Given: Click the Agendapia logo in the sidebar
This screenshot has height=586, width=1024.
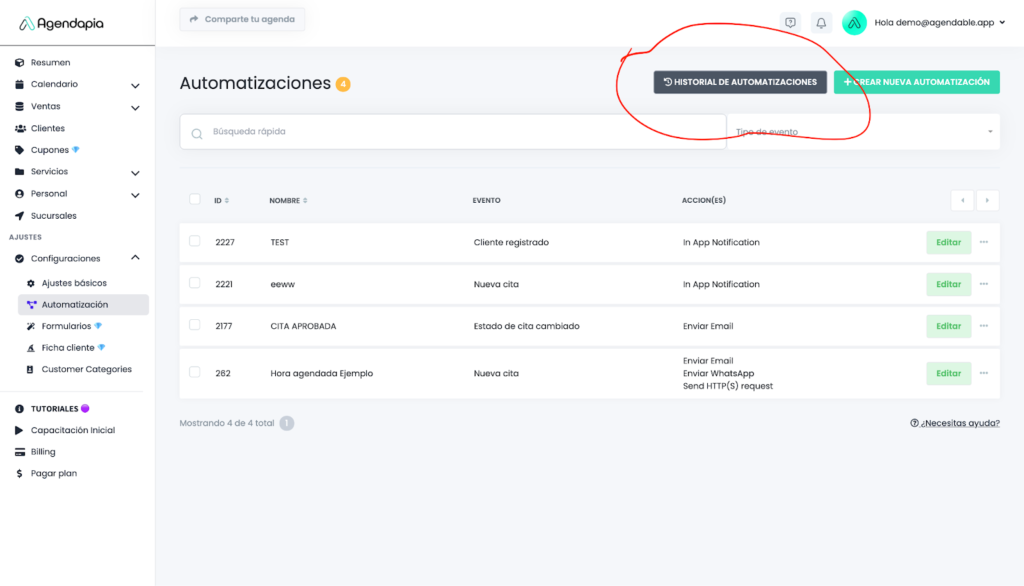Looking at the screenshot, I should click(x=62, y=23).
